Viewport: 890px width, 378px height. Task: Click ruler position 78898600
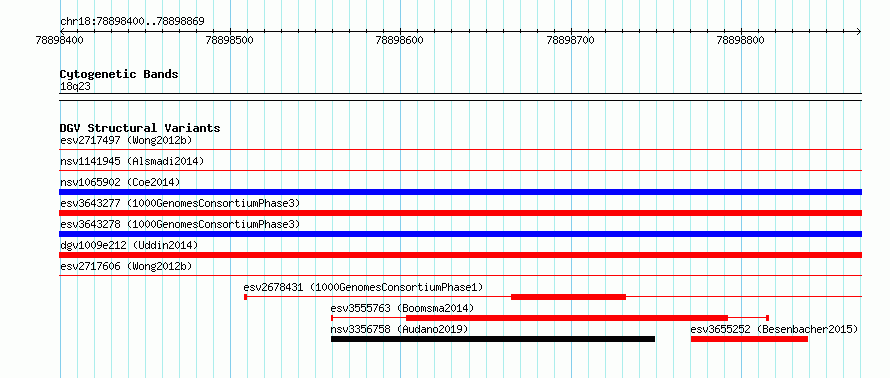[400, 40]
